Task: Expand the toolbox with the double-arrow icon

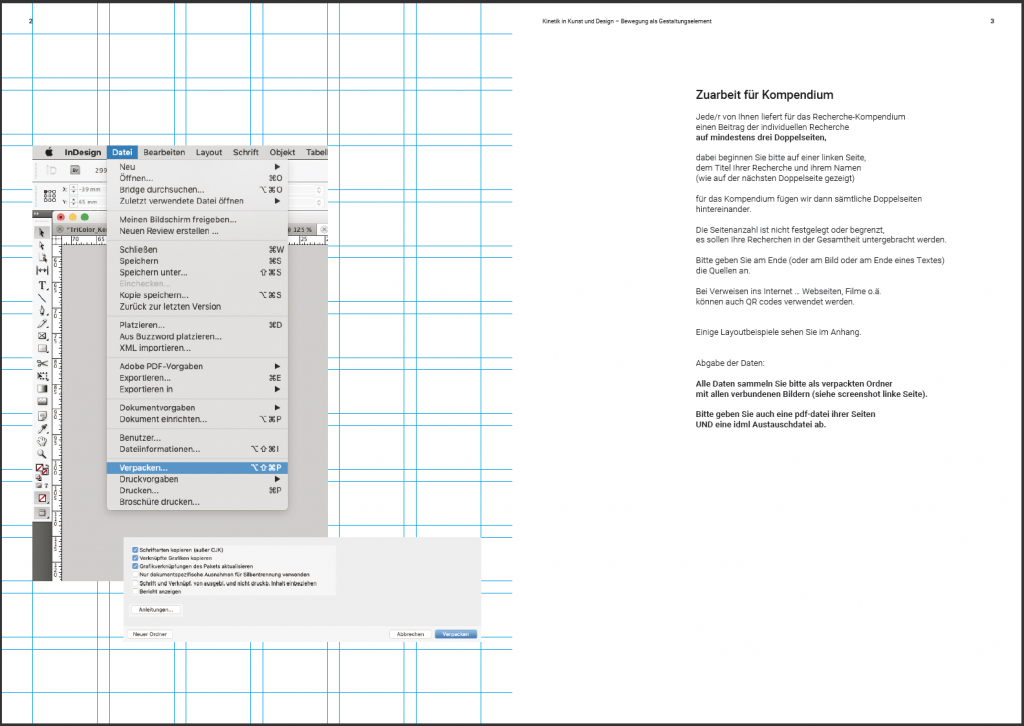Action: 37,213
